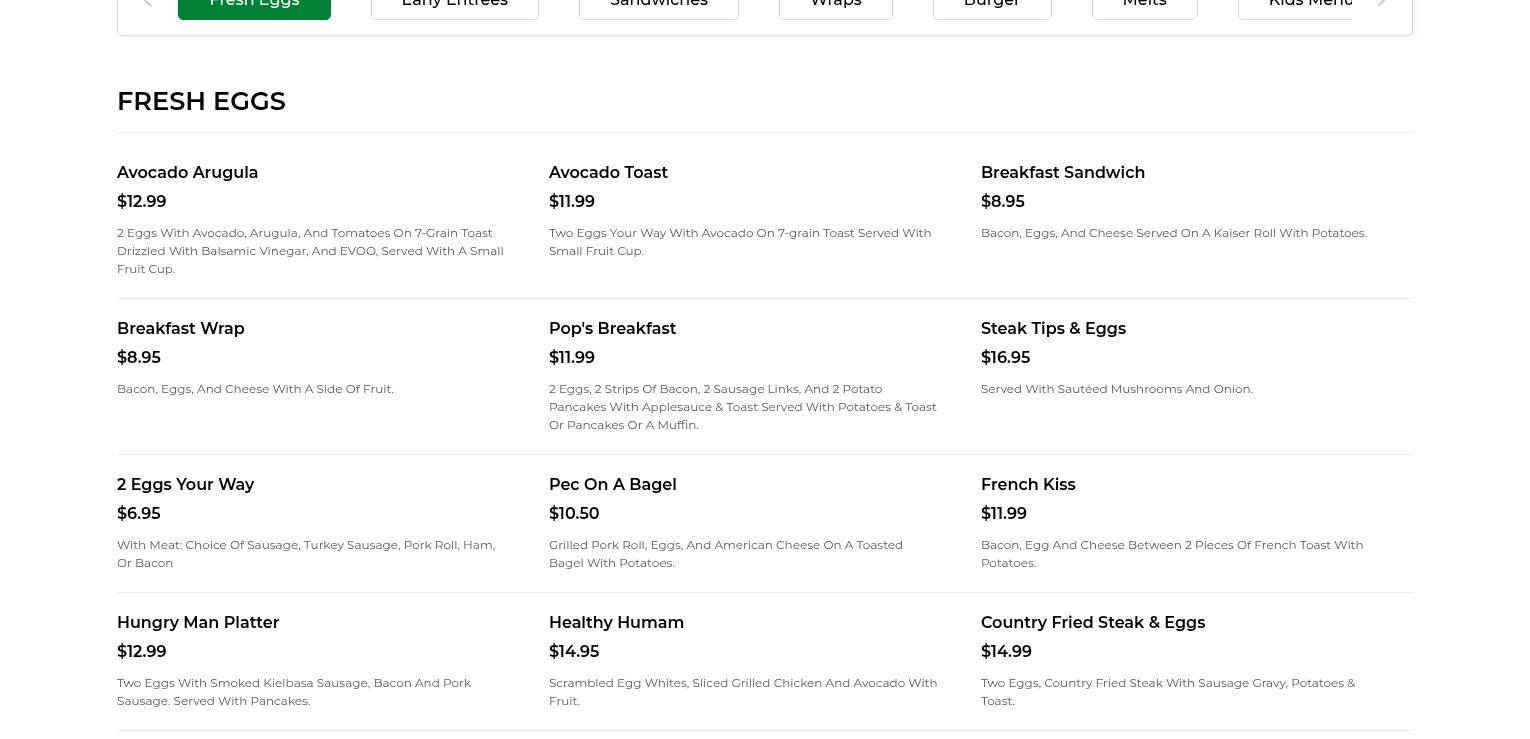Go to the Burger category tab
The image size is (1530, 739).
click(x=991, y=6)
